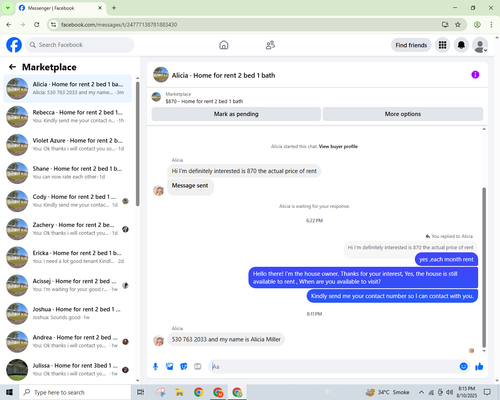Show hidden system tray icons
Image resolution: width=500 pixels, height=400 pixels.
pyautogui.click(x=421, y=392)
